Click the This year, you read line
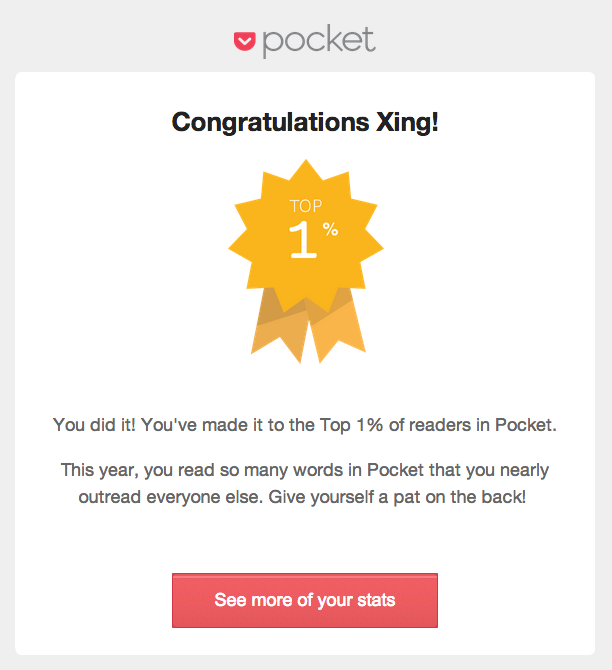 305,470
